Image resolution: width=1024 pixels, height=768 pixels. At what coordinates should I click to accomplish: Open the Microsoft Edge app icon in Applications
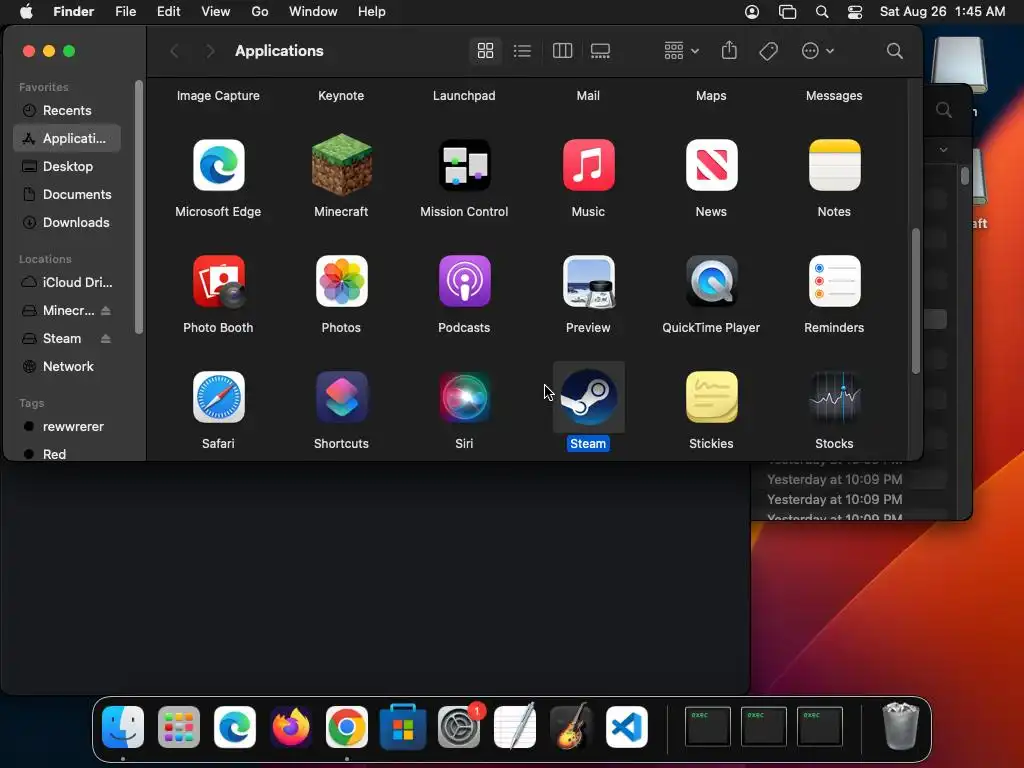(218, 165)
